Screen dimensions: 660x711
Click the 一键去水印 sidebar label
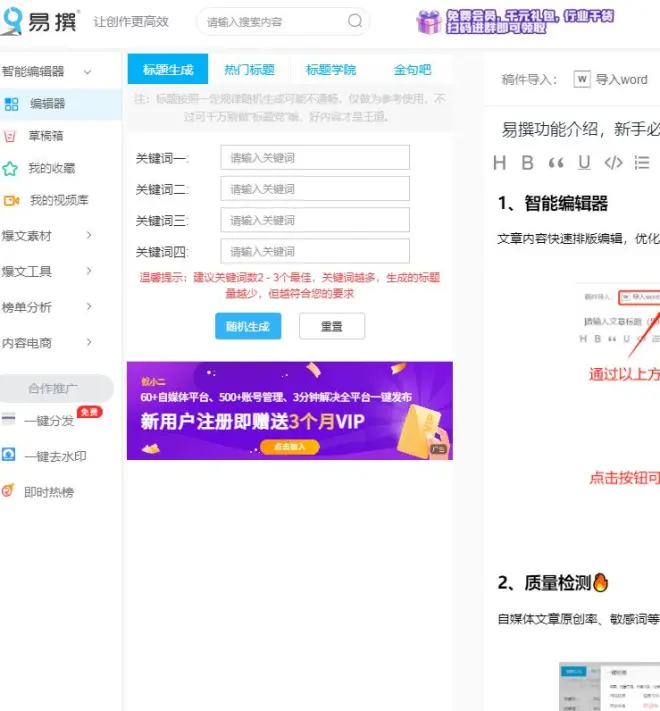[x=55, y=456]
